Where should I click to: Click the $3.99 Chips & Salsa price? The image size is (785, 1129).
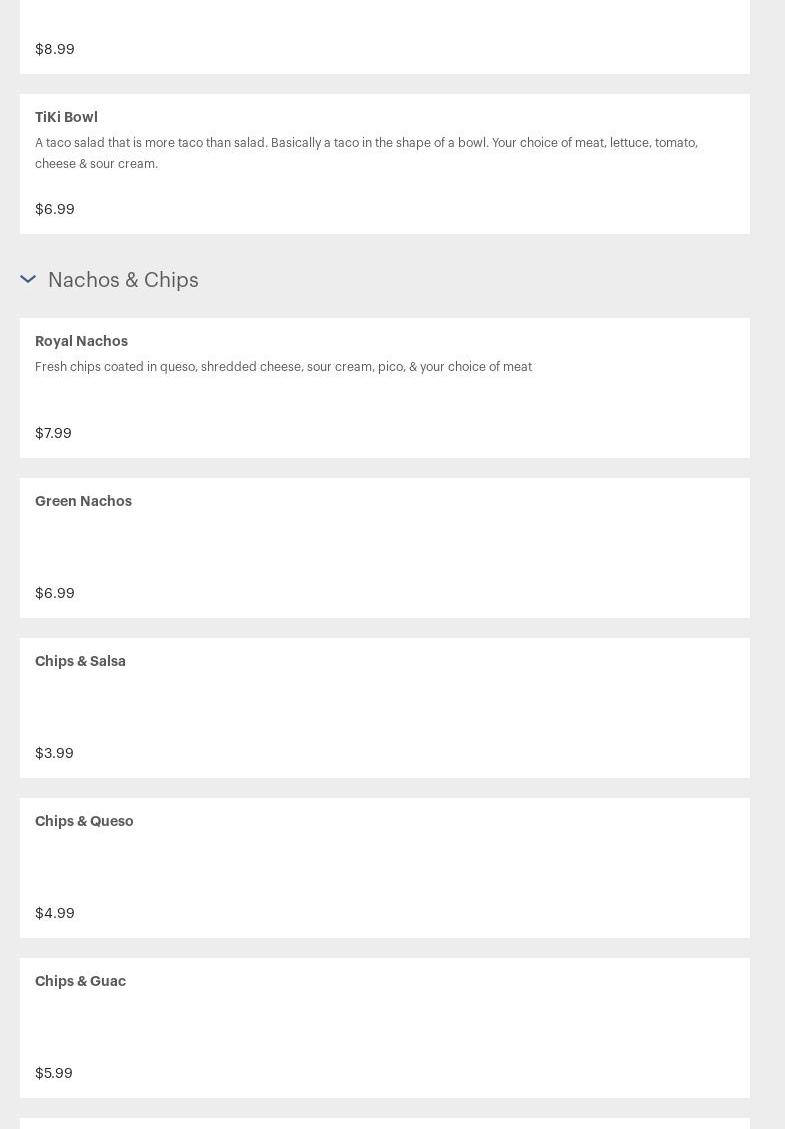(54, 752)
